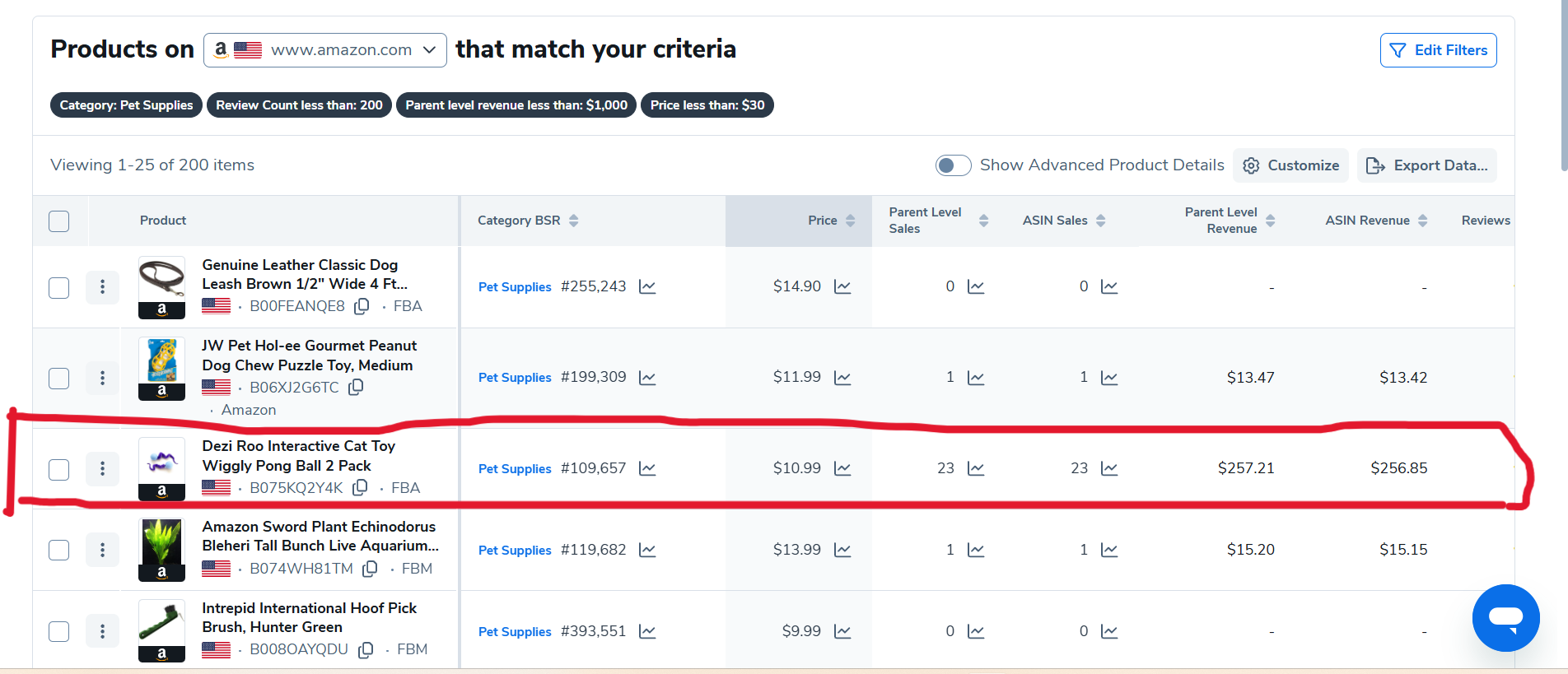View price chart for $13.99 Sword Plant

842,550
